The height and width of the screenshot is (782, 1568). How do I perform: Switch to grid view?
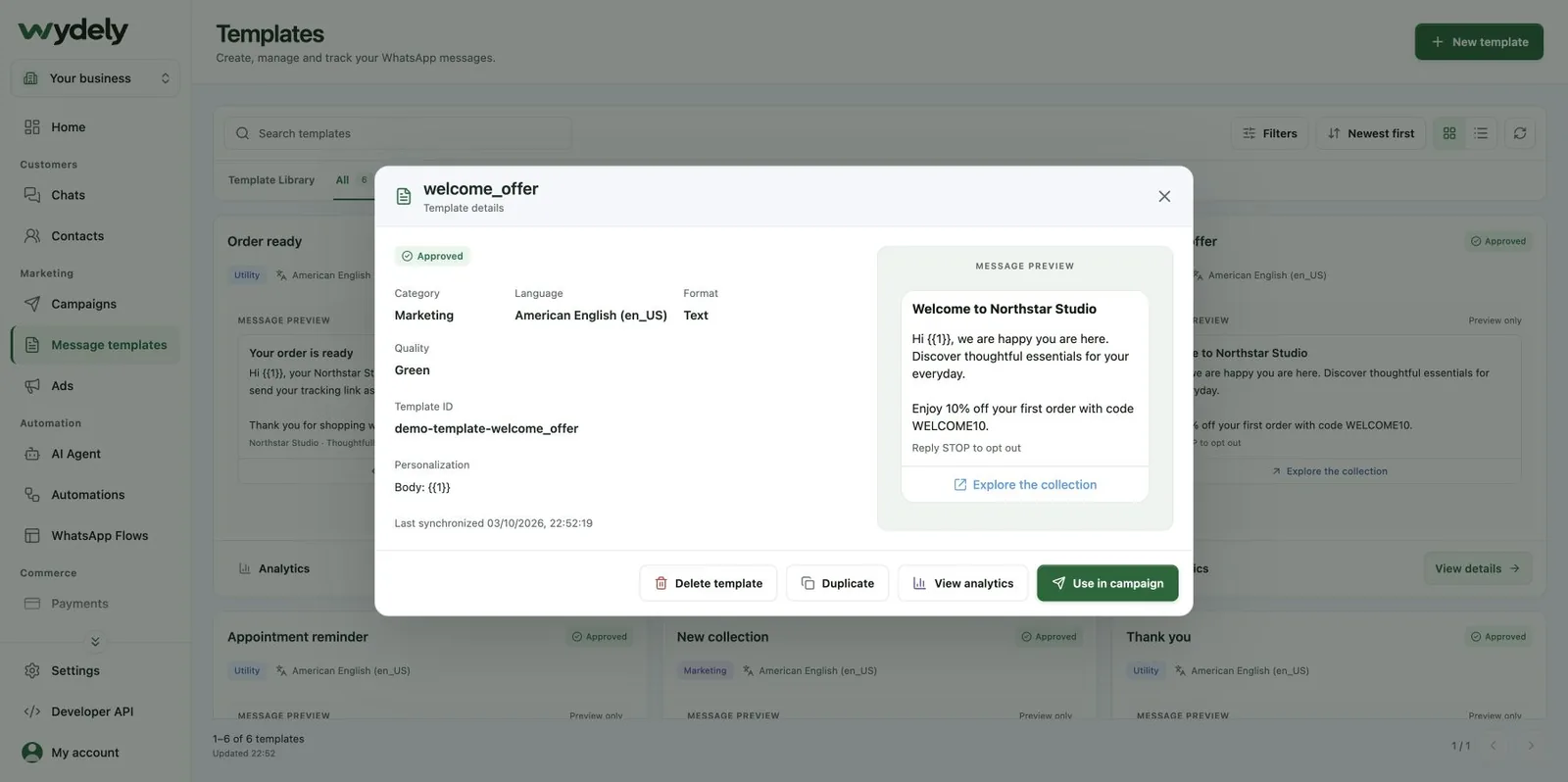coord(1449,133)
